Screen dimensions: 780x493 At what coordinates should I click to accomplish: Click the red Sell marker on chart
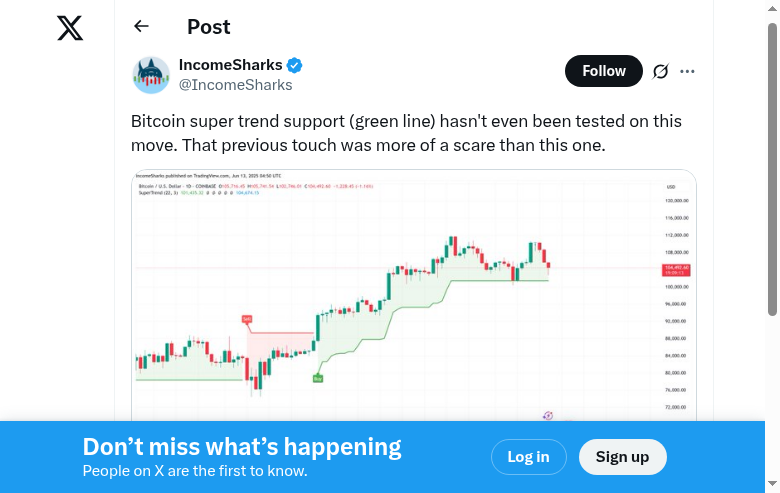coord(246,320)
